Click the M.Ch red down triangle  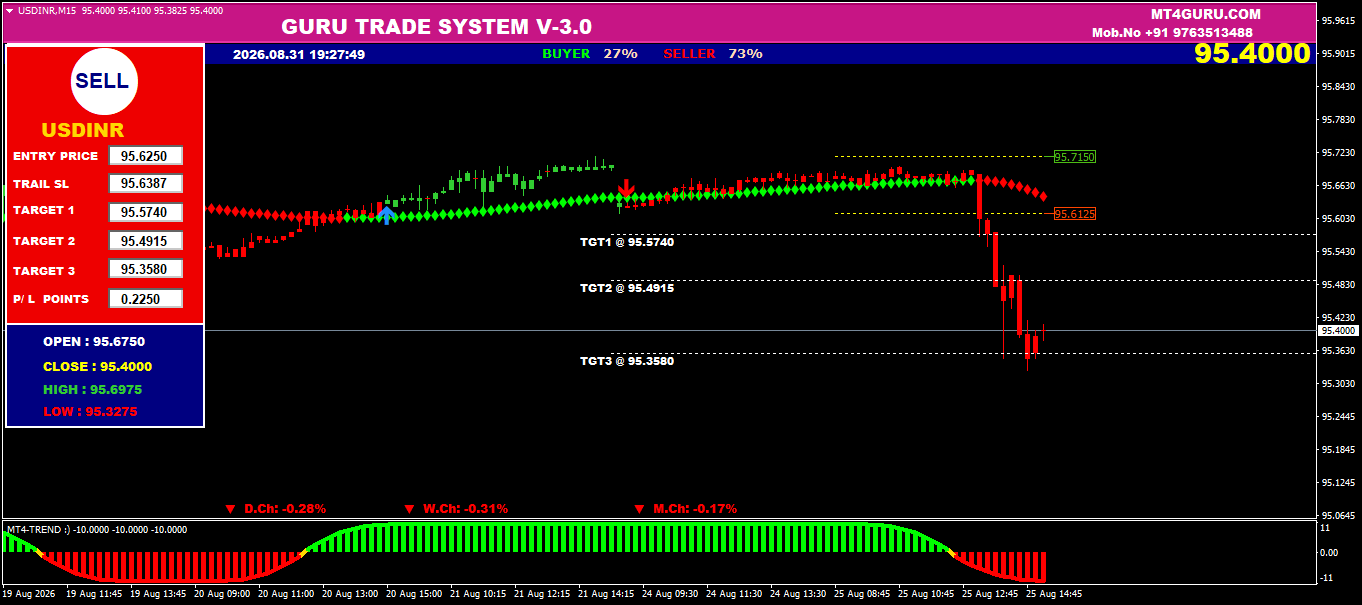(x=640, y=509)
